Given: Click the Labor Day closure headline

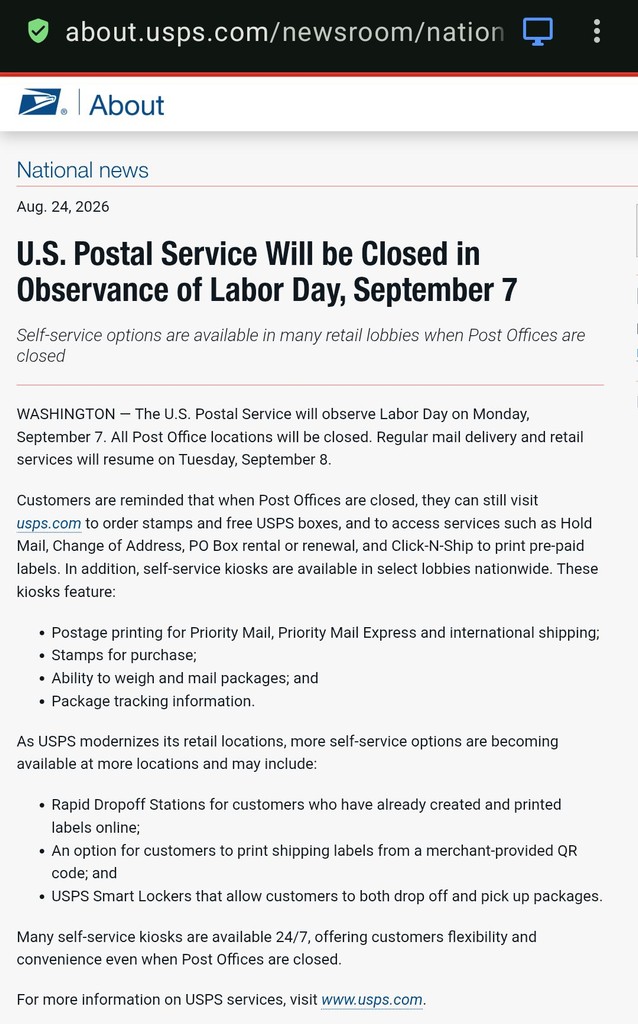Looking at the screenshot, I should click(267, 272).
